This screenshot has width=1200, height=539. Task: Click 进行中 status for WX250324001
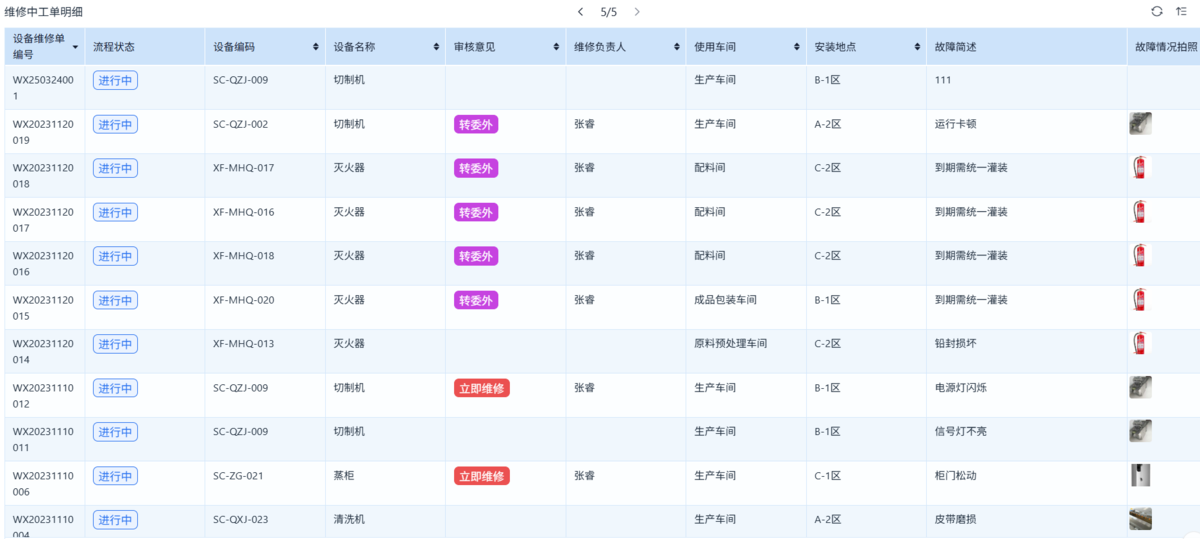[115, 80]
